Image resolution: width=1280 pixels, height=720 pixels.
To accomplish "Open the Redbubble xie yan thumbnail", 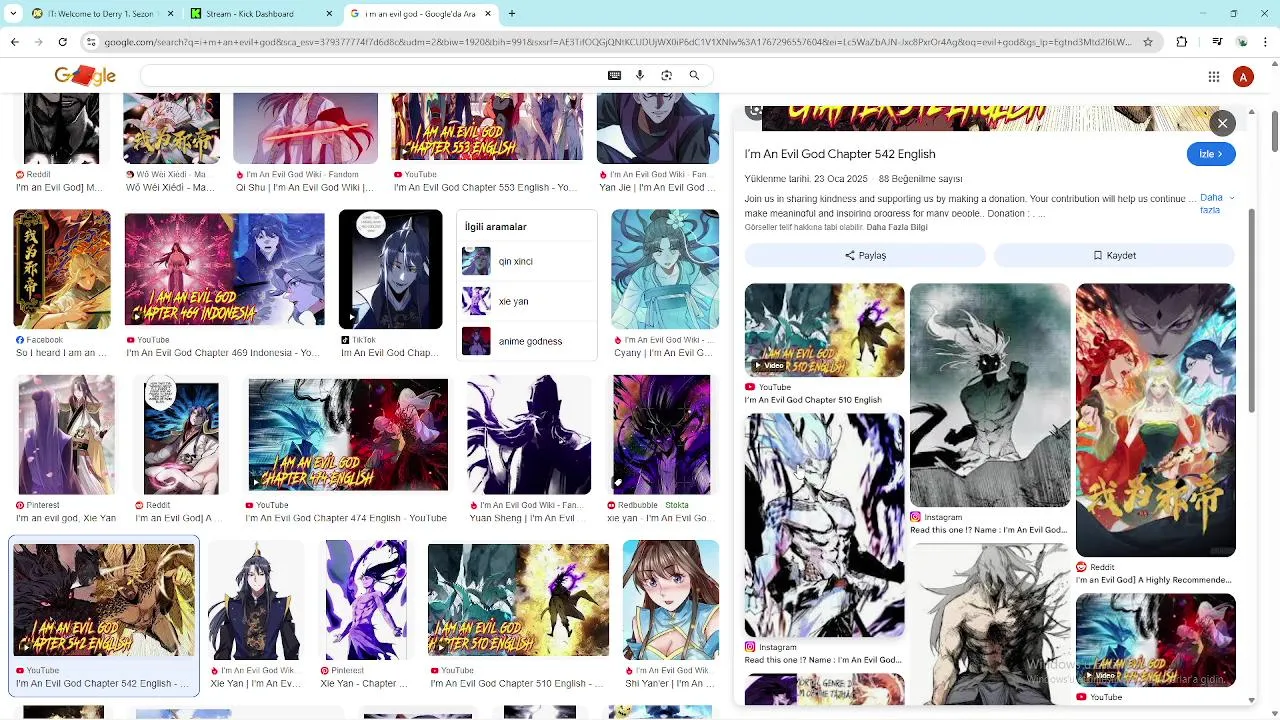I will coord(662,435).
